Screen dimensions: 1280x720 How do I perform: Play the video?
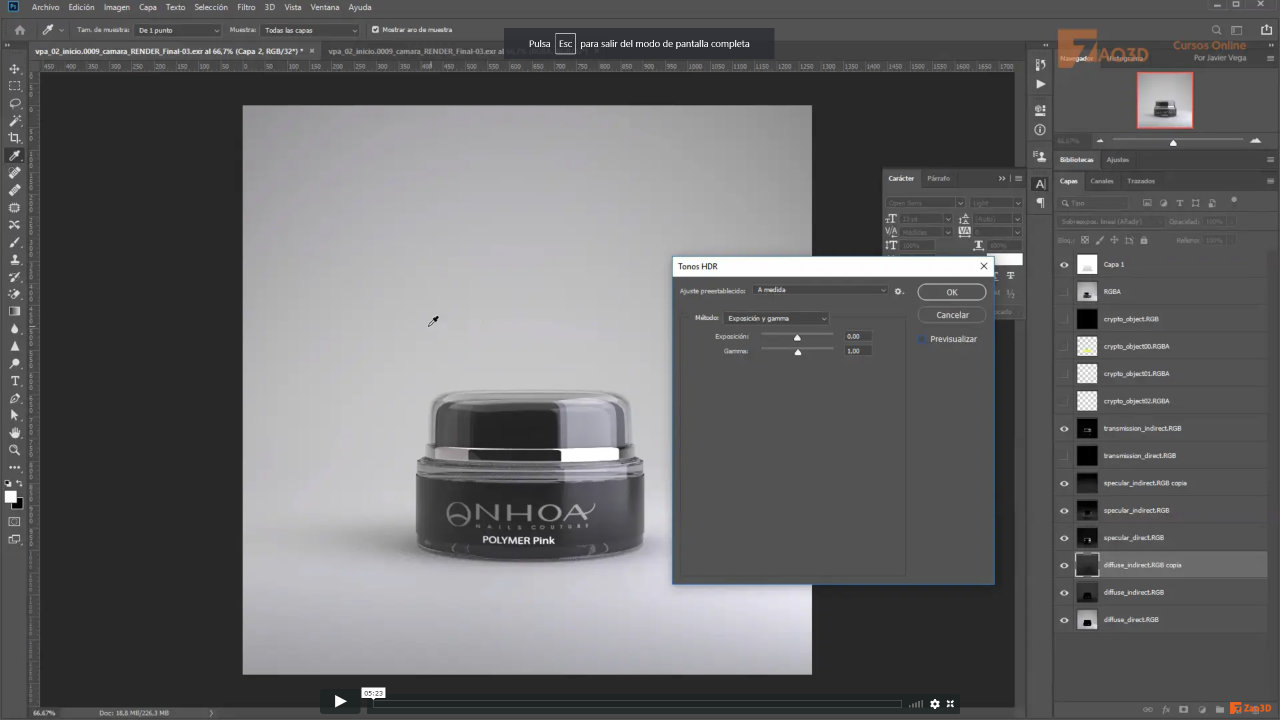[x=340, y=701]
